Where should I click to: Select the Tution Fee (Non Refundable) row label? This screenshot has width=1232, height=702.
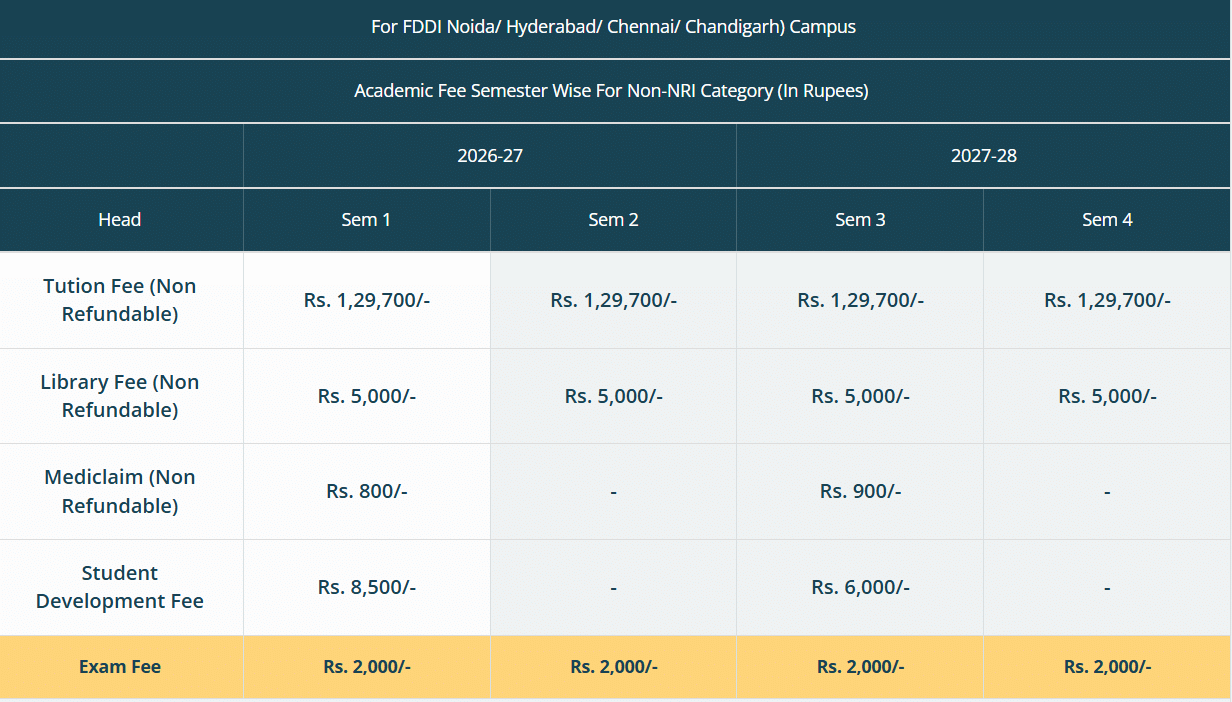point(120,300)
